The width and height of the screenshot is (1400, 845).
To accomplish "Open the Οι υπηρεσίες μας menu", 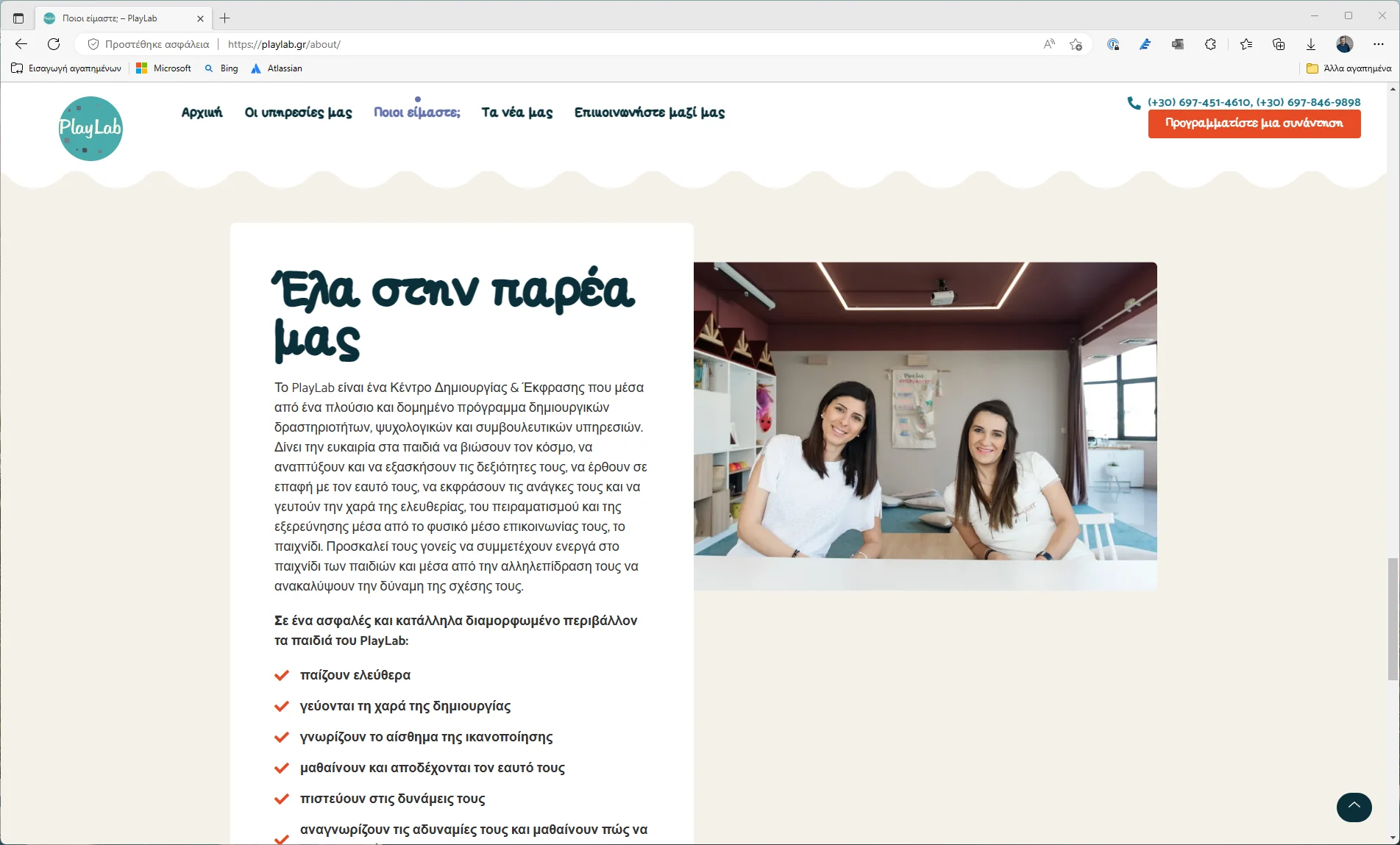I will click(298, 113).
